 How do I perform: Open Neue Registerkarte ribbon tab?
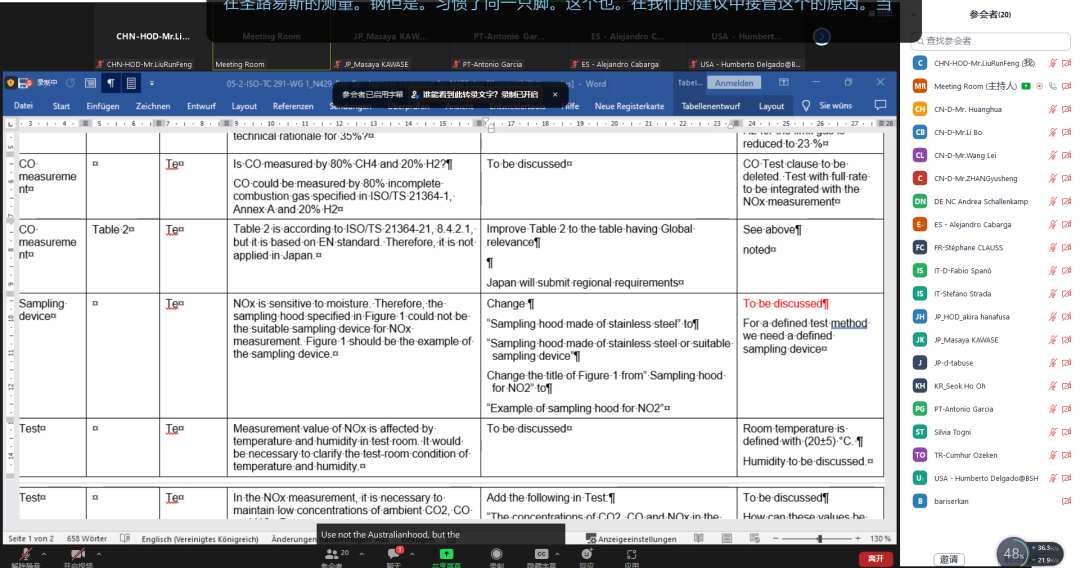pyautogui.click(x=630, y=106)
